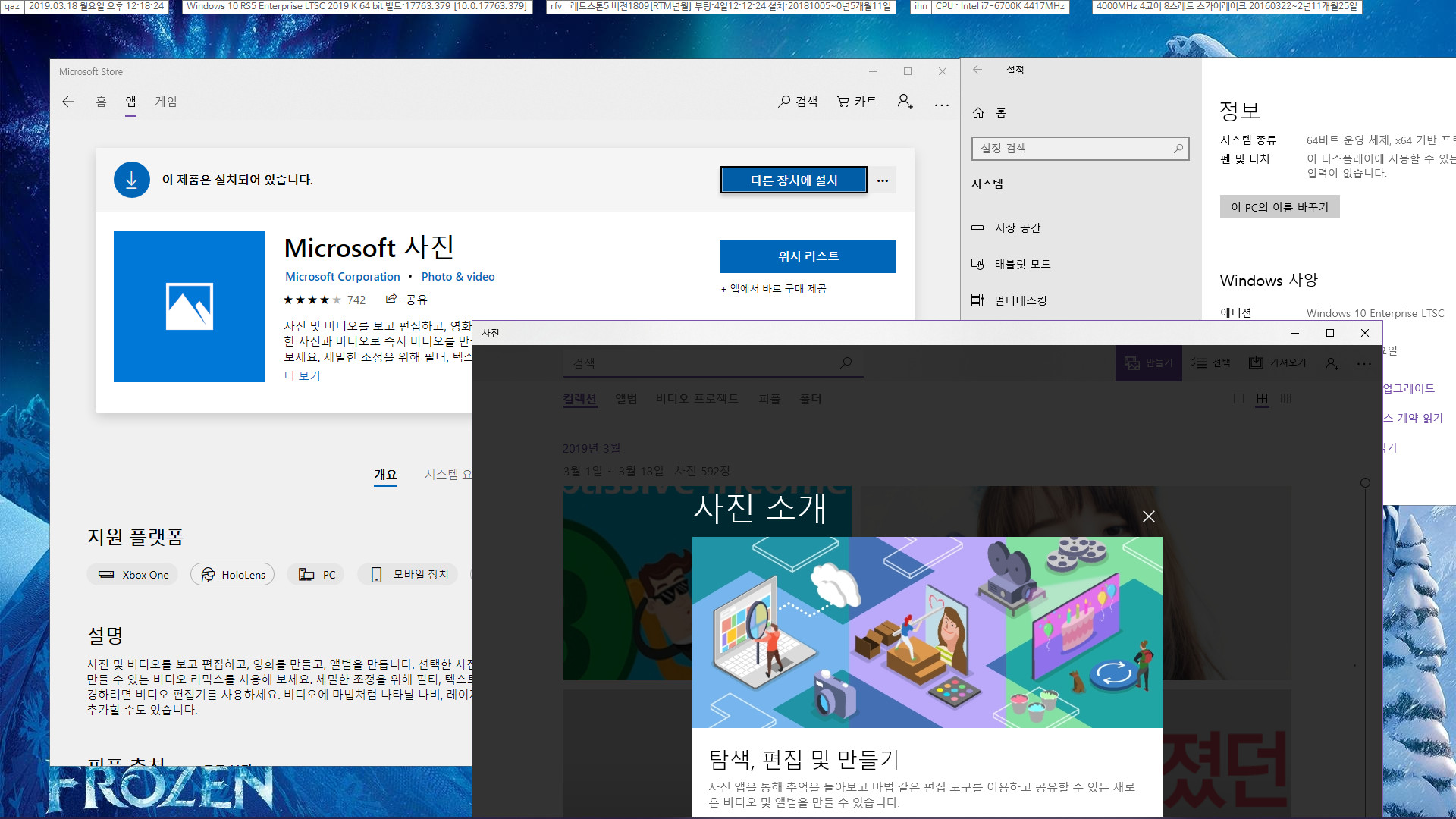Open Photos more options ellipsis

coord(1363,364)
